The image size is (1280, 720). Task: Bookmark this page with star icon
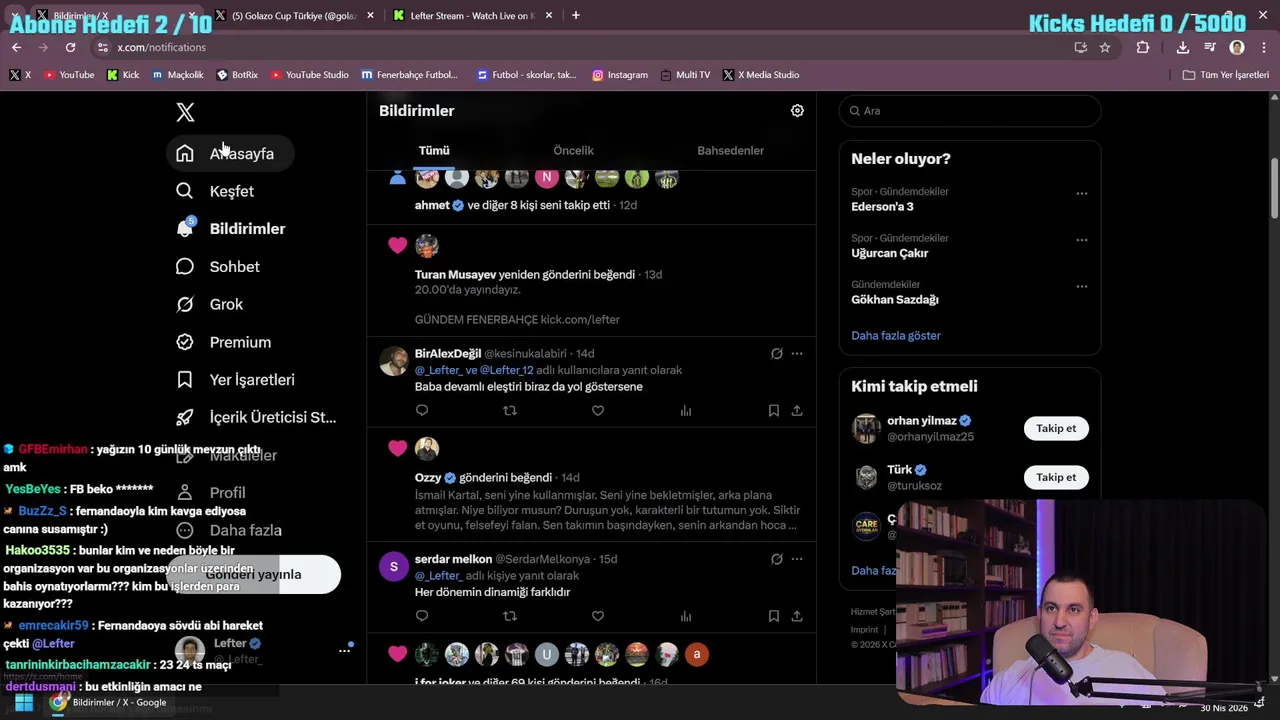(x=1105, y=47)
